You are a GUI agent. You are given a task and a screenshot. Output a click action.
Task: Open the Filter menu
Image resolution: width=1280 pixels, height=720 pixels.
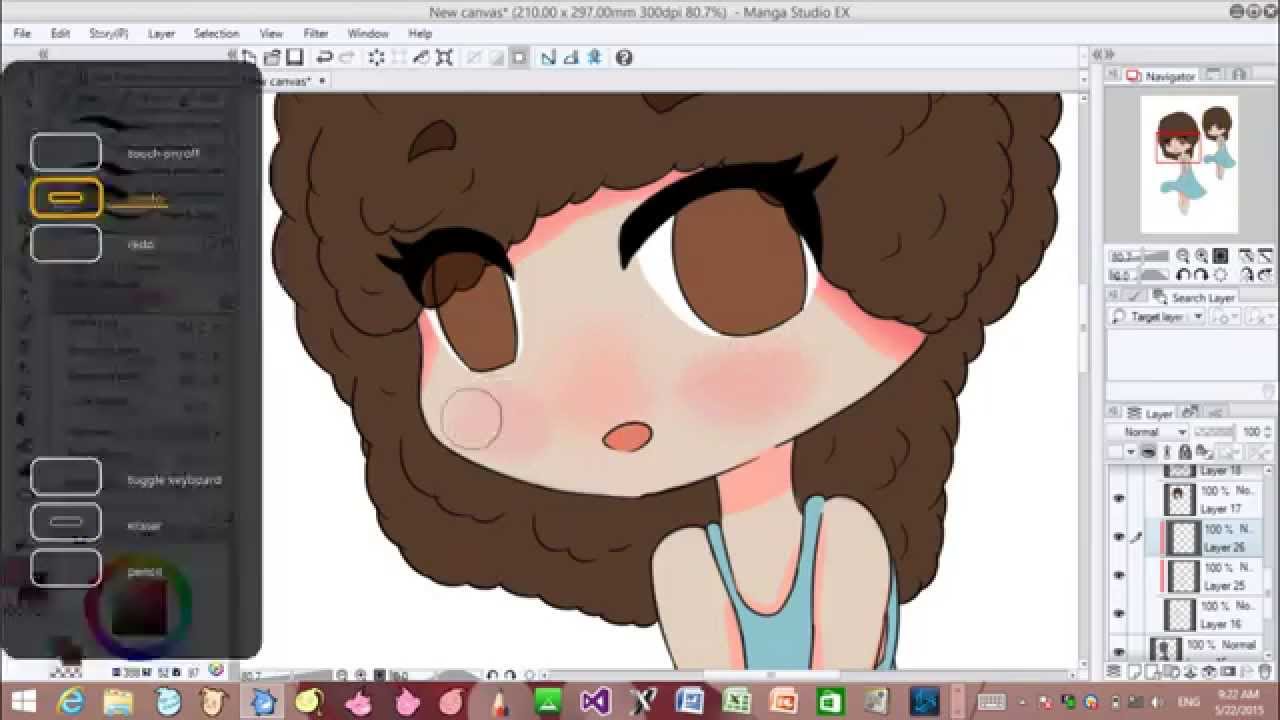coord(316,33)
